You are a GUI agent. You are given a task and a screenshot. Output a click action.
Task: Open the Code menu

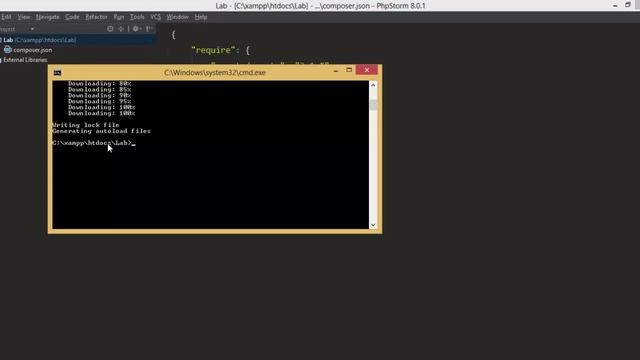click(x=72, y=17)
